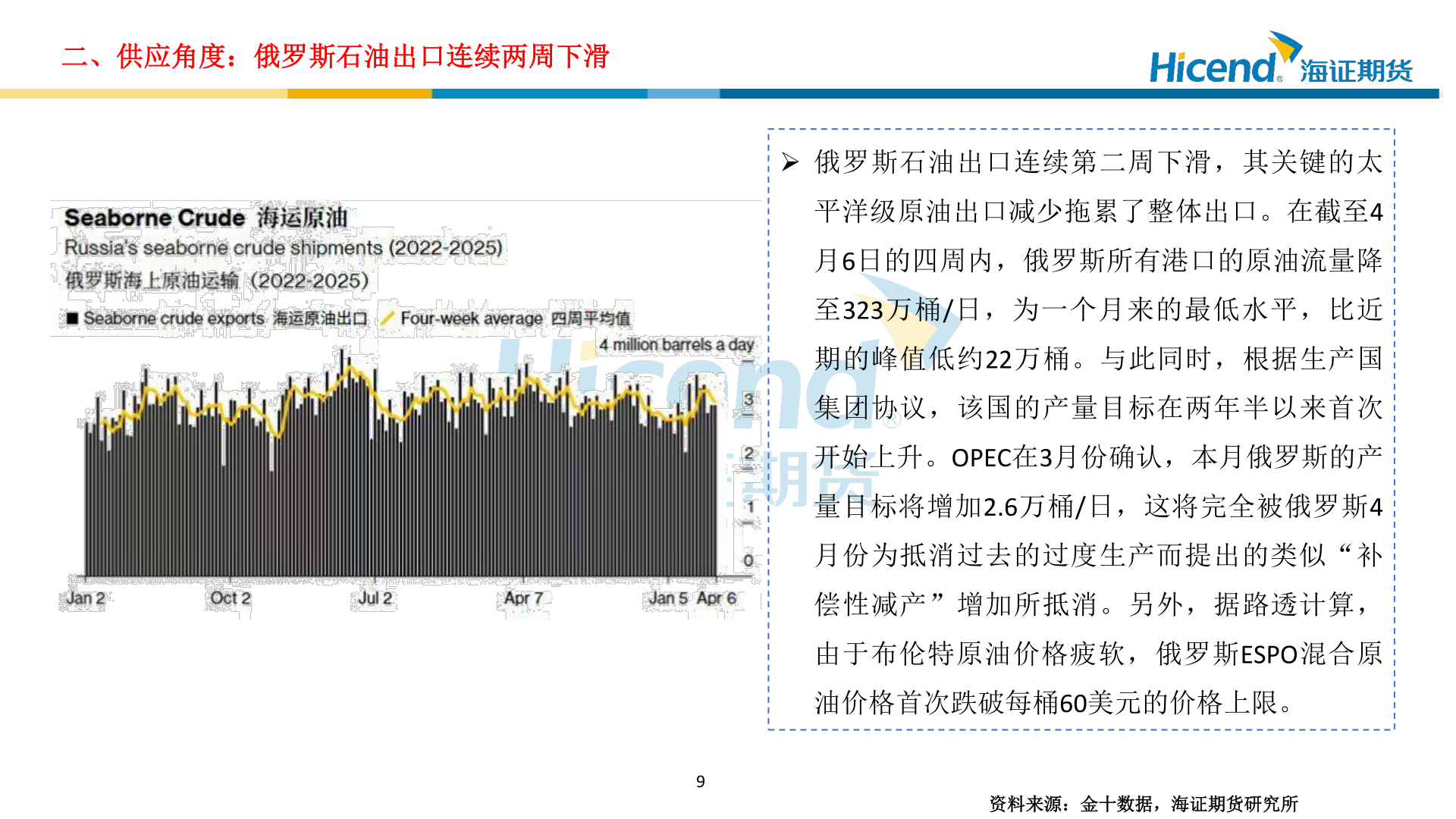Click the black square legend icon

coord(72,318)
